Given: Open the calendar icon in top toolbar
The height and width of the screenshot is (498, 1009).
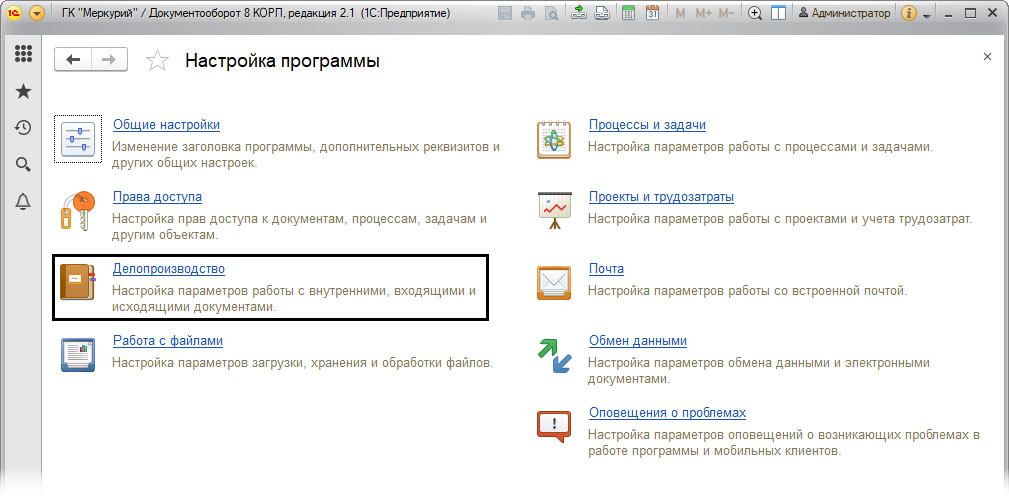Looking at the screenshot, I should click(x=652, y=14).
